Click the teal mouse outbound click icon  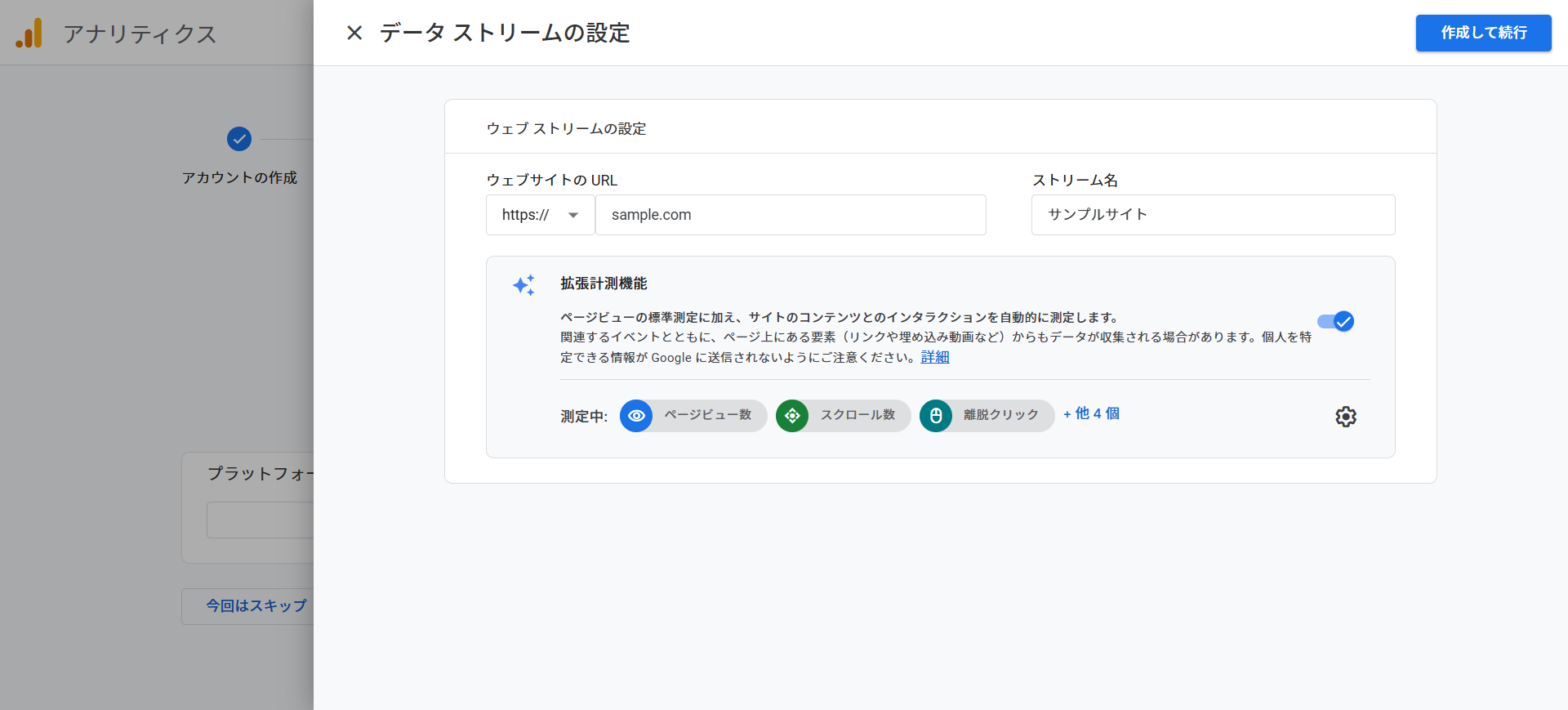point(936,416)
